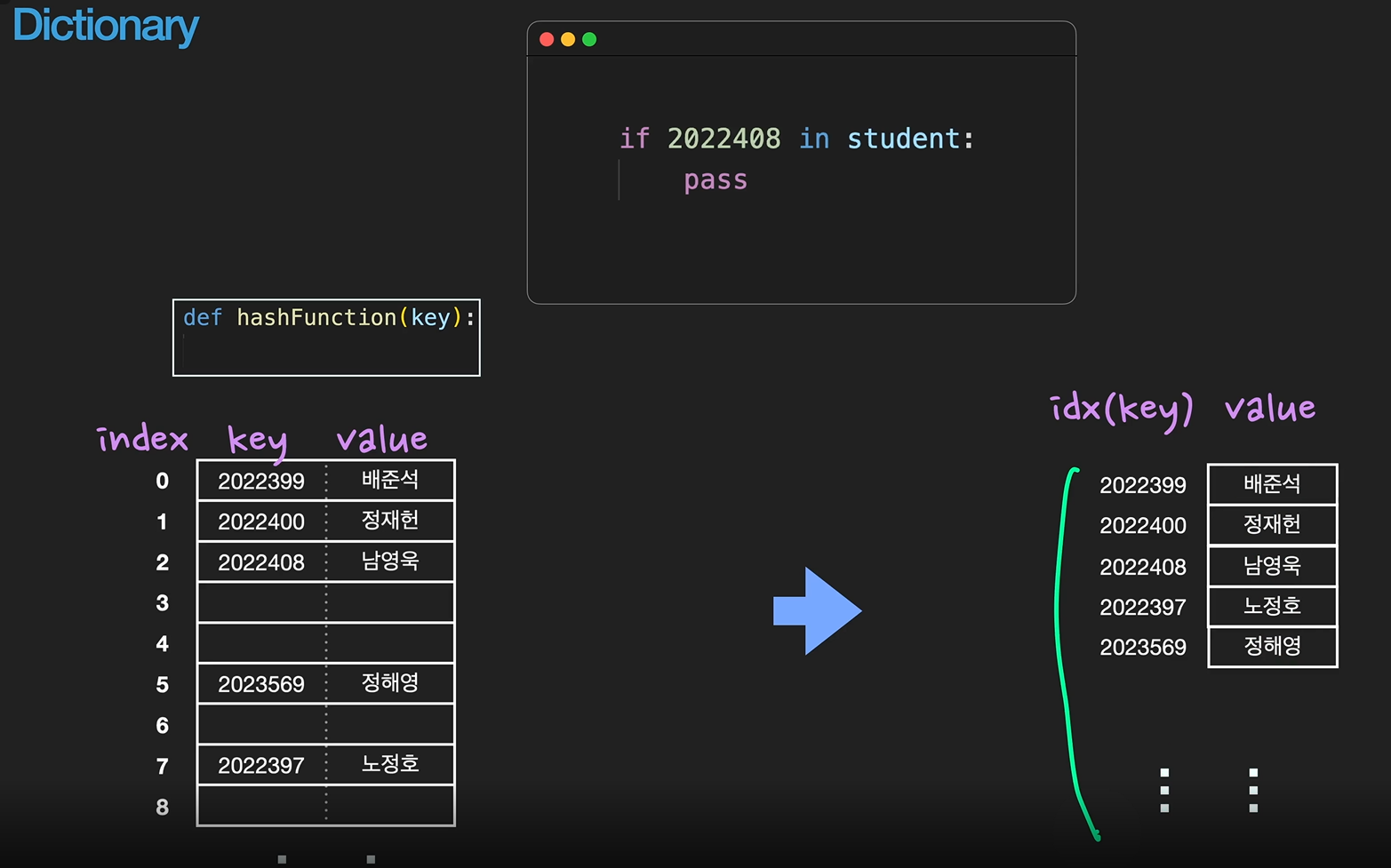Image resolution: width=1391 pixels, height=868 pixels.
Task: Click the blue right-pointing arrow
Action: tap(818, 611)
